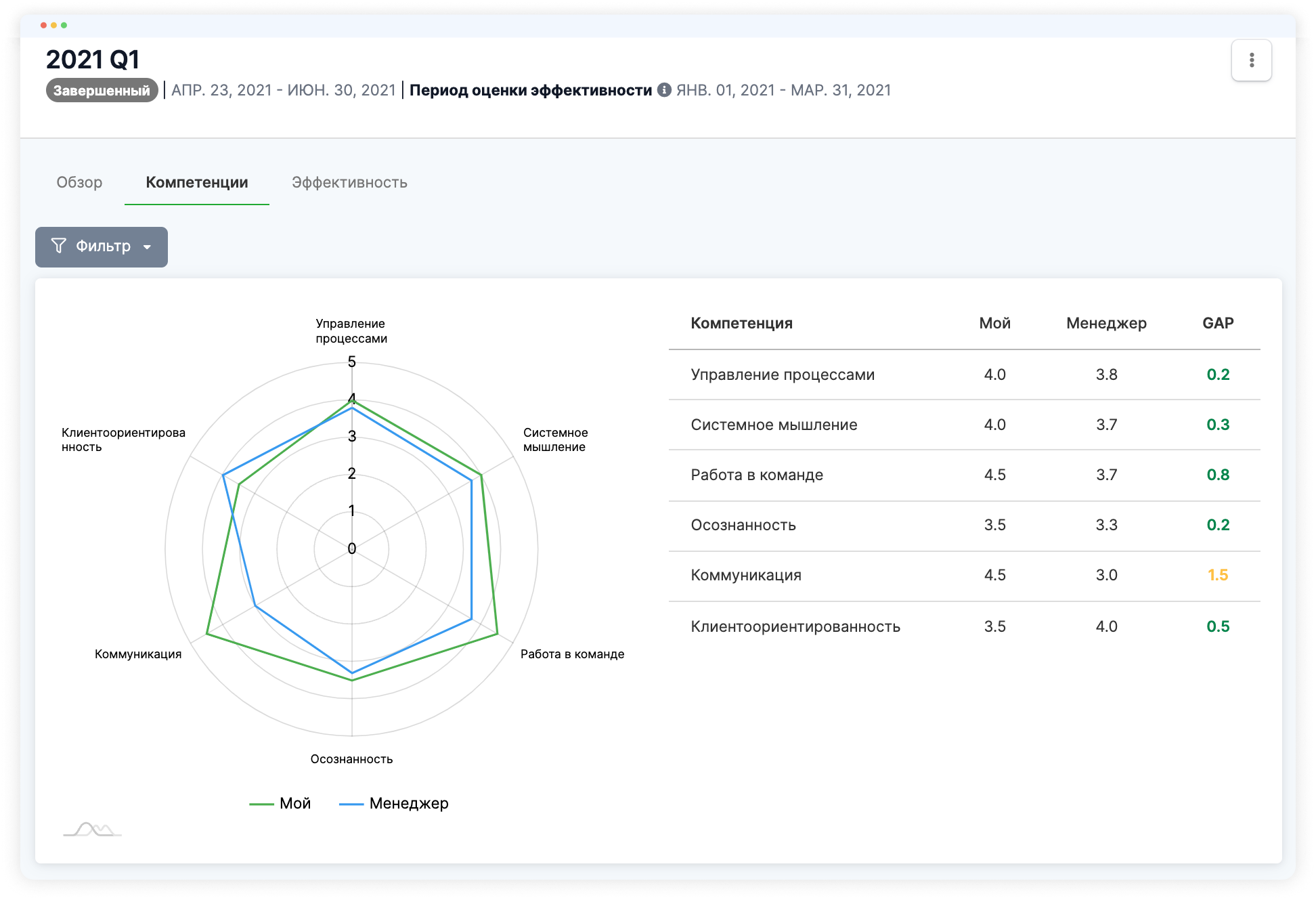Click the blue Клиентоориентированность vertex on radar

tap(223, 474)
